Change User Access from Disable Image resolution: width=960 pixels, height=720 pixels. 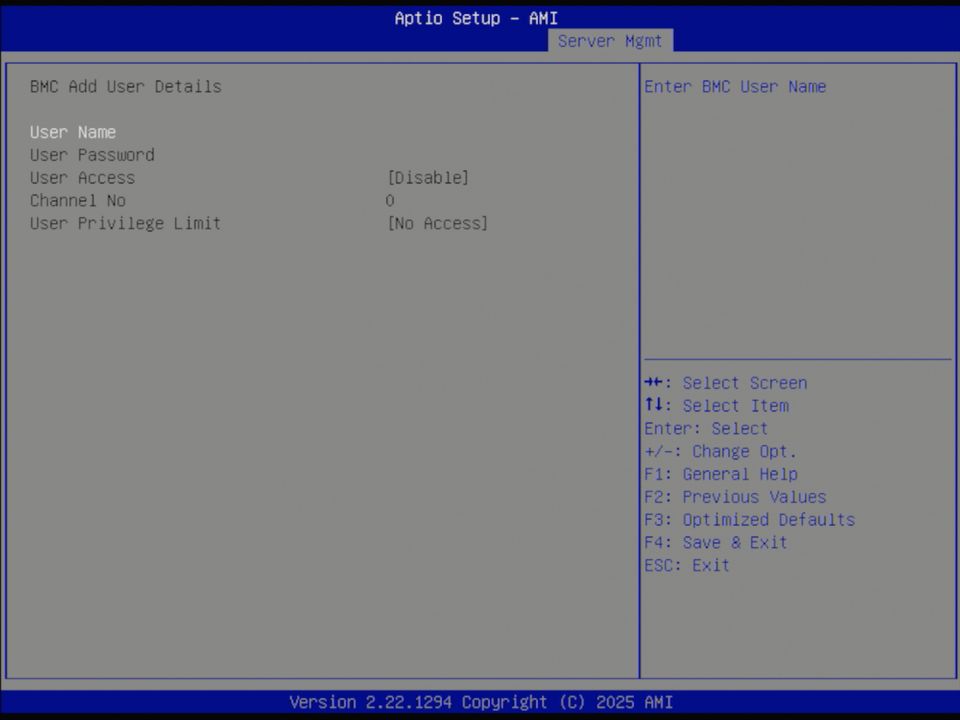pos(429,178)
